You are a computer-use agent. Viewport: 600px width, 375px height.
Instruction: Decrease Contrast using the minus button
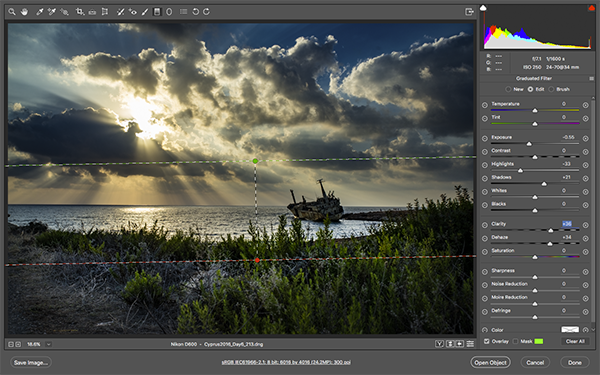(485, 152)
